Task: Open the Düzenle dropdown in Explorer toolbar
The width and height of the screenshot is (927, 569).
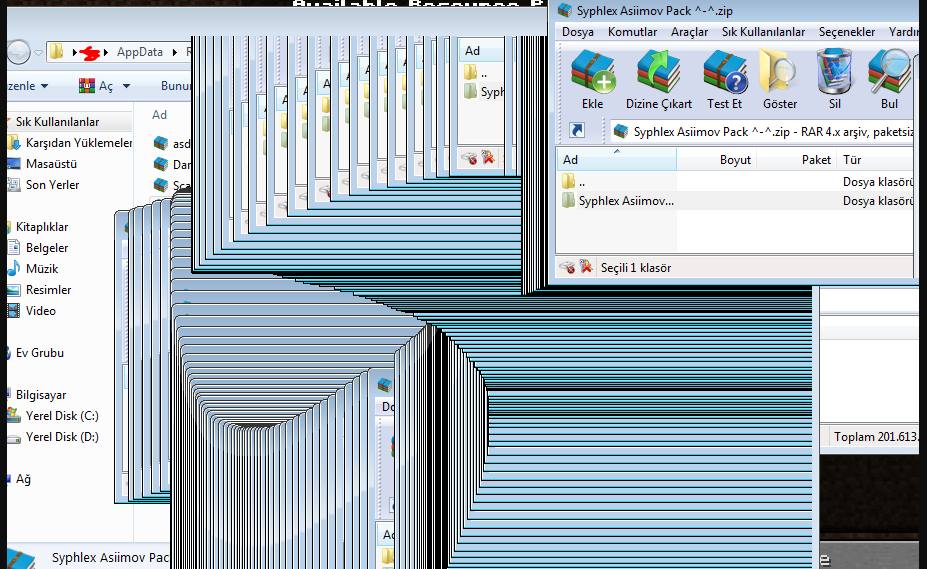Action: coord(27,86)
